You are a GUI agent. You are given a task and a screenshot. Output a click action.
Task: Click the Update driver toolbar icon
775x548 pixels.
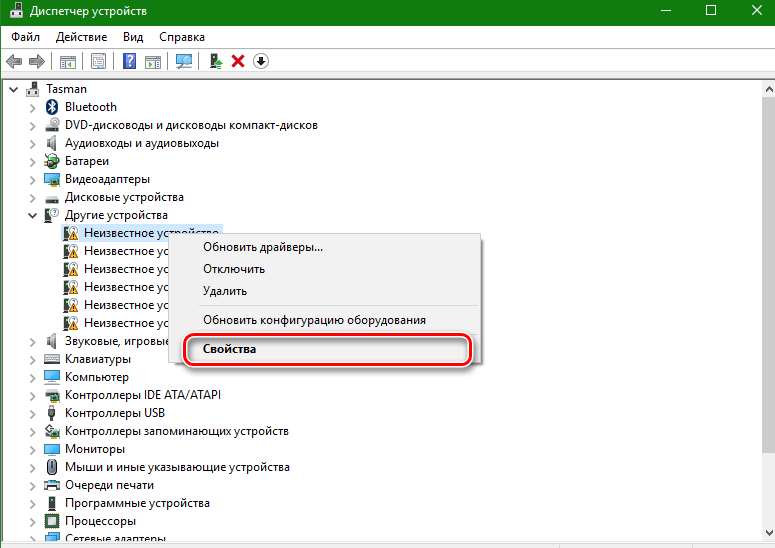[215, 61]
